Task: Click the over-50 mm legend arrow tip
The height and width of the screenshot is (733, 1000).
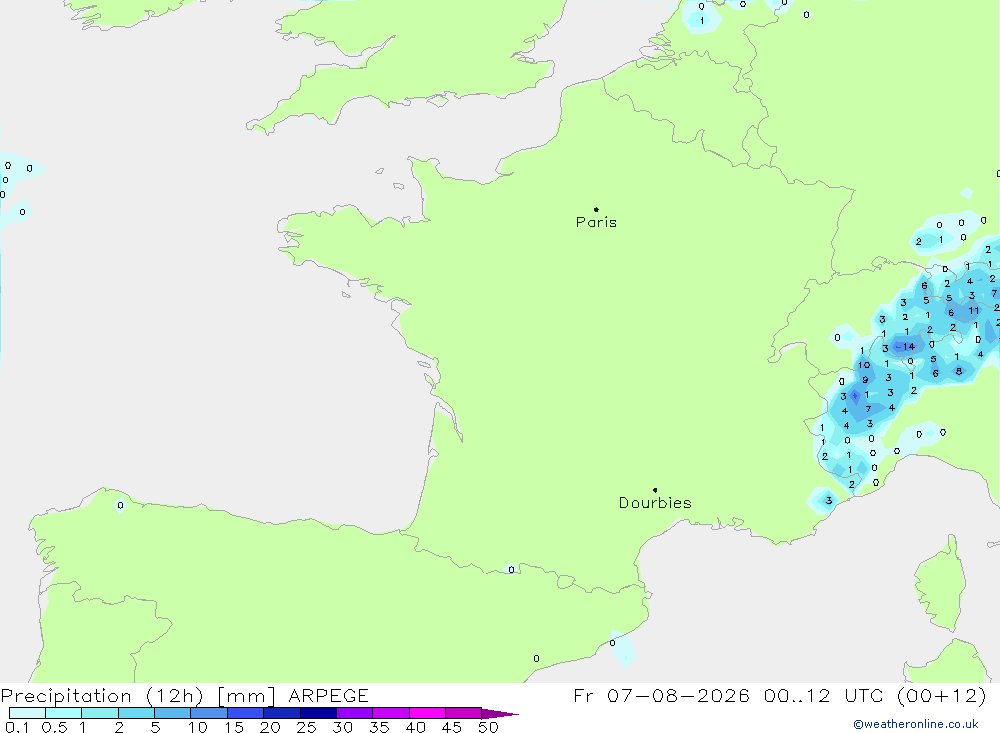Action: click(501, 713)
